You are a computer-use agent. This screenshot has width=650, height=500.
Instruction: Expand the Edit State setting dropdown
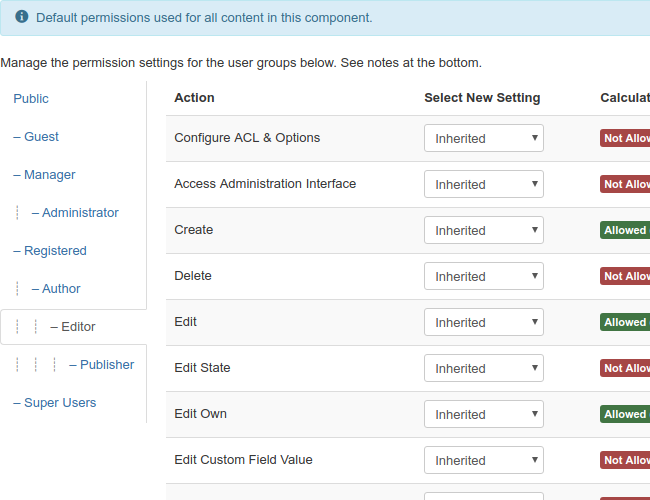click(484, 369)
